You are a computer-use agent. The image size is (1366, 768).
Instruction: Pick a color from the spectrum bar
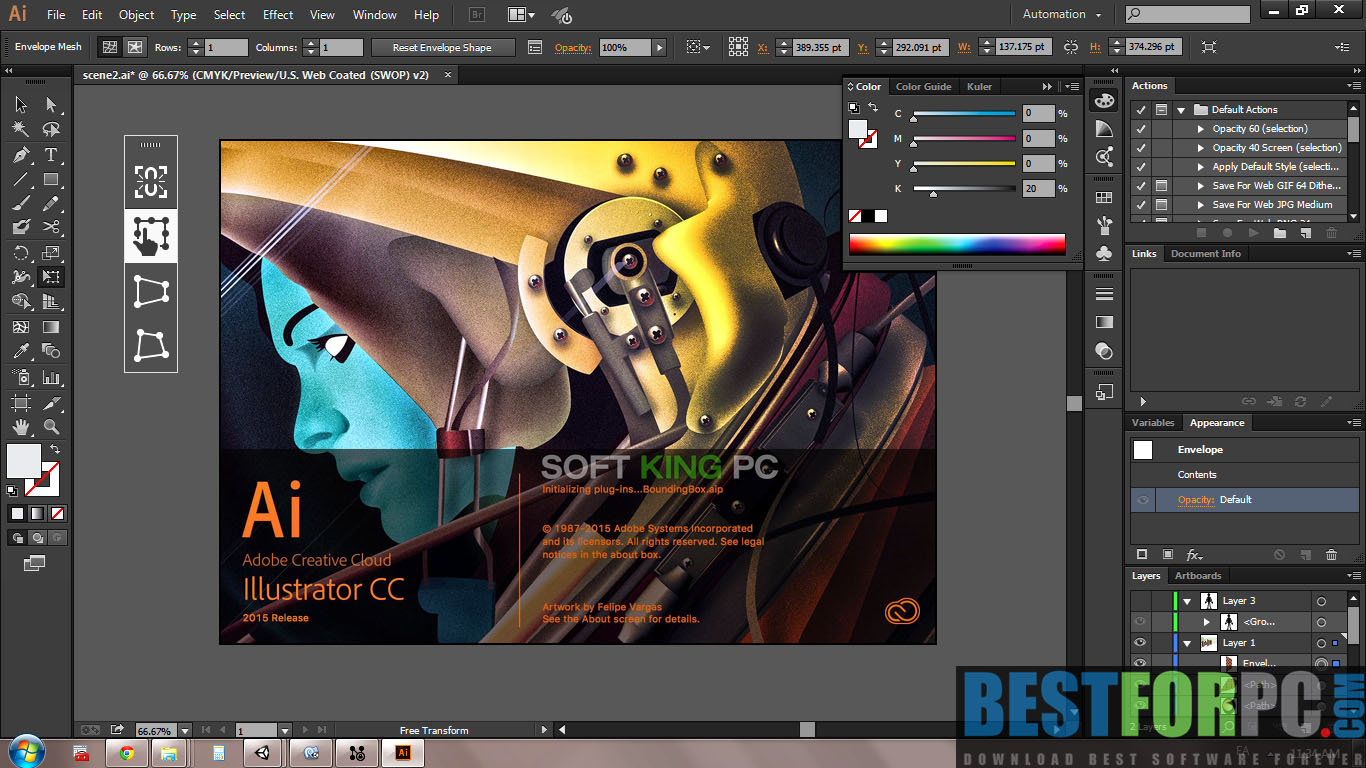point(957,244)
